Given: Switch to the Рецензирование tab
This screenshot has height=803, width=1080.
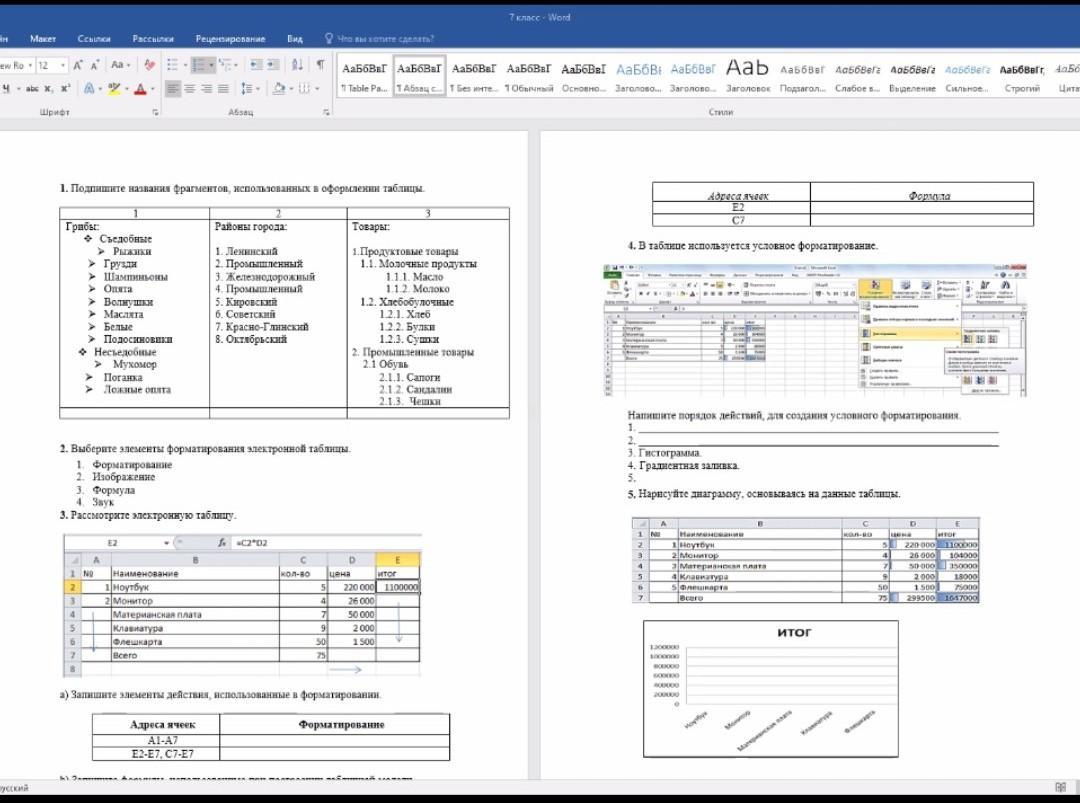Looking at the screenshot, I should tap(230, 39).
